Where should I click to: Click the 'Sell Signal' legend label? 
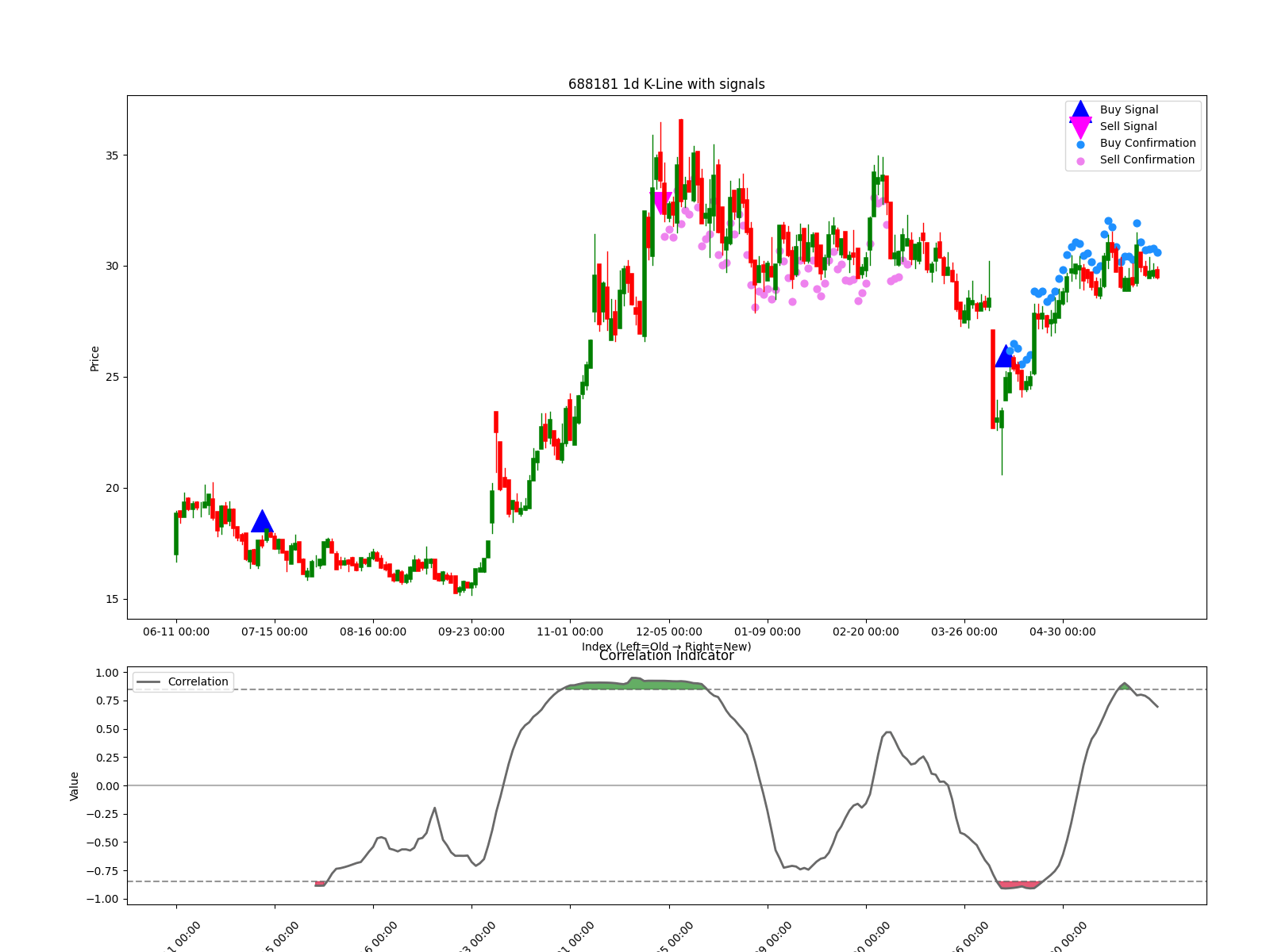1128,127
